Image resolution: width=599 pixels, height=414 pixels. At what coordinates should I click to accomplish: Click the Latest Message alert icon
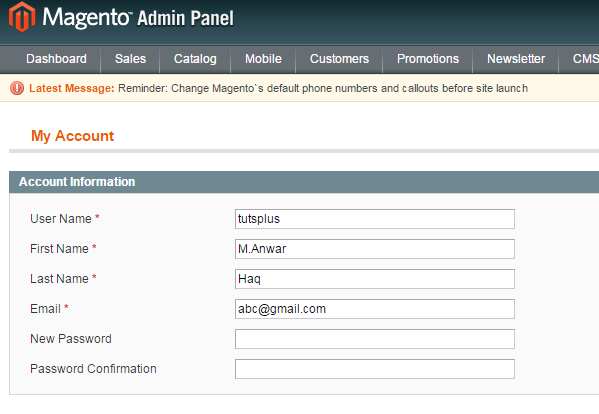tap(17, 88)
